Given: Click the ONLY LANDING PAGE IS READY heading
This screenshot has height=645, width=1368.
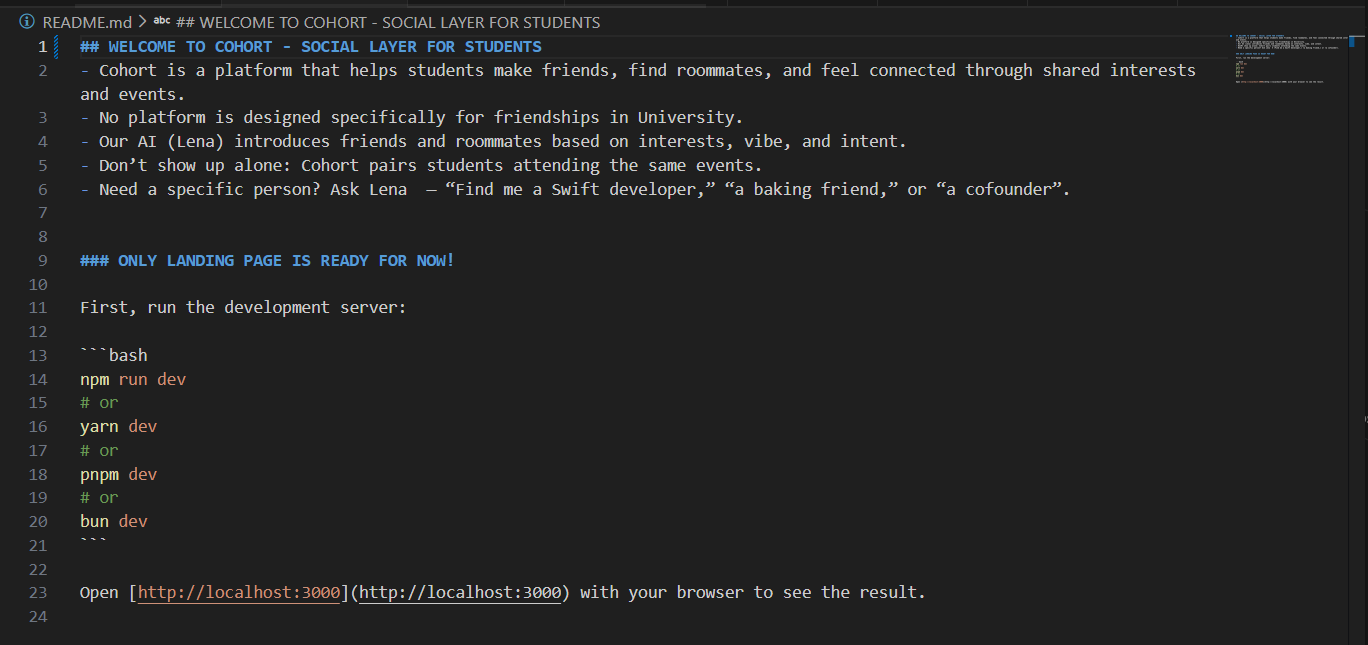Looking at the screenshot, I should [267, 261].
